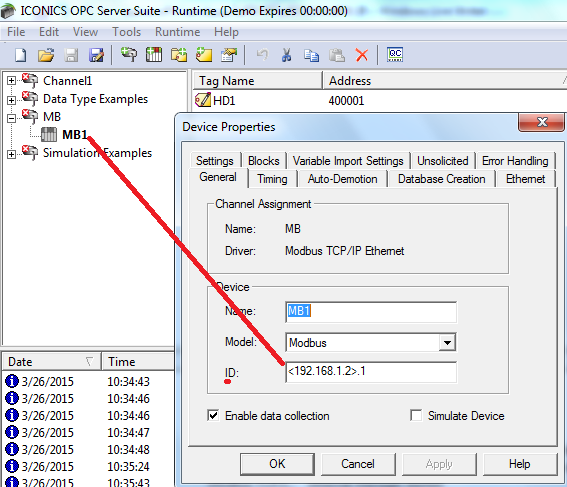Open a project with the folder icon
567x487 pixels.
[x=46, y=55]
